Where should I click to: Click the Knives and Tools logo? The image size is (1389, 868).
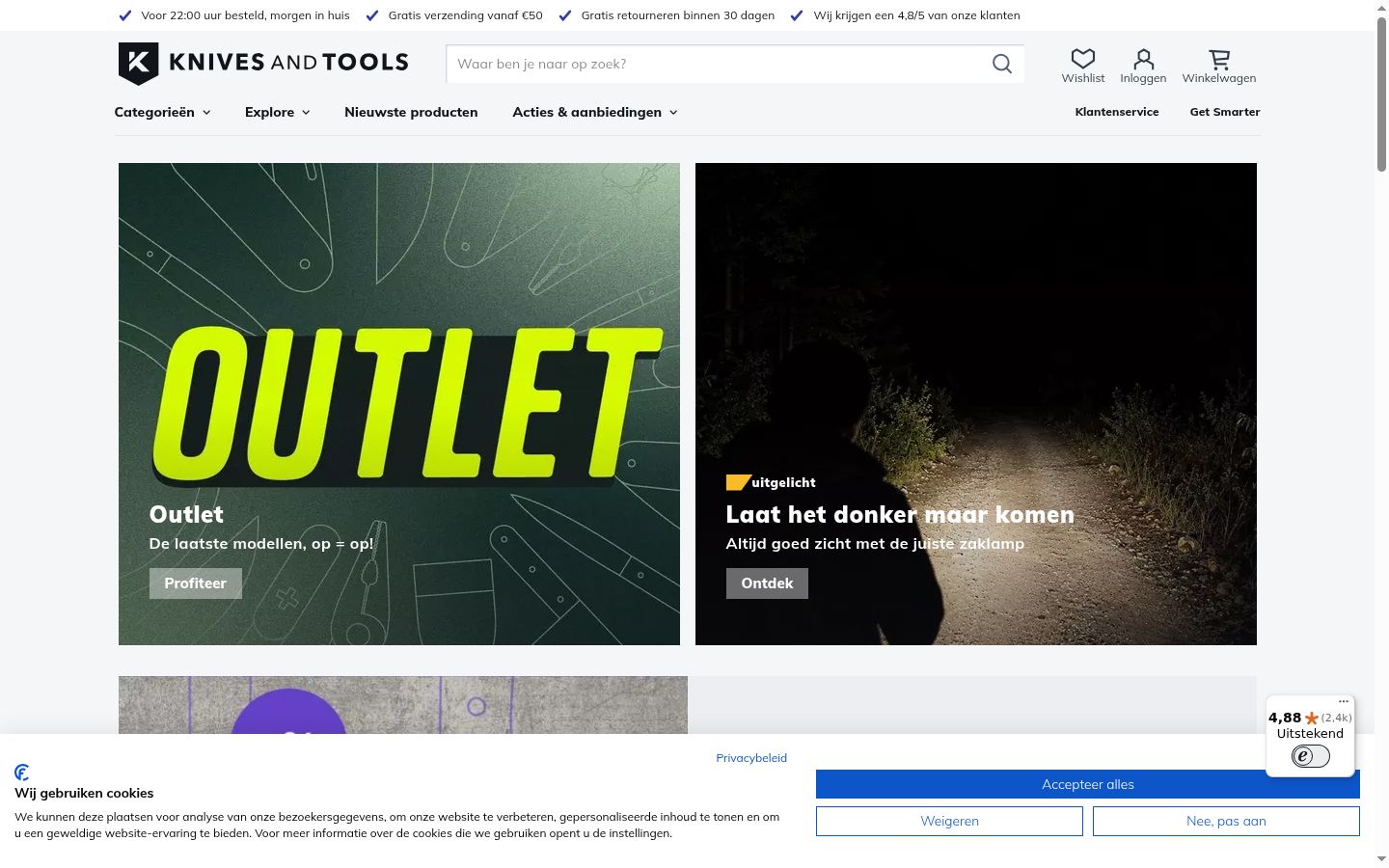point(263,64)
